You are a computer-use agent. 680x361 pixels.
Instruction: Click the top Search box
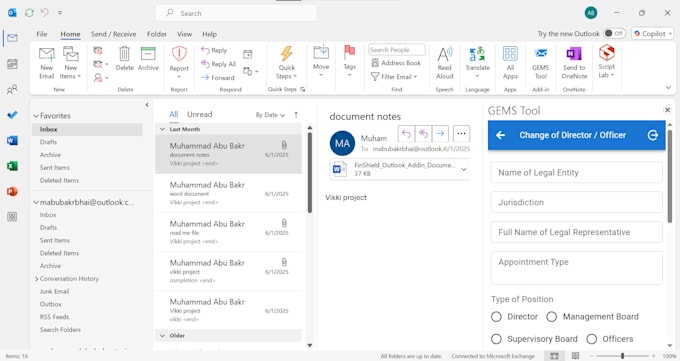tap(236, 13)
